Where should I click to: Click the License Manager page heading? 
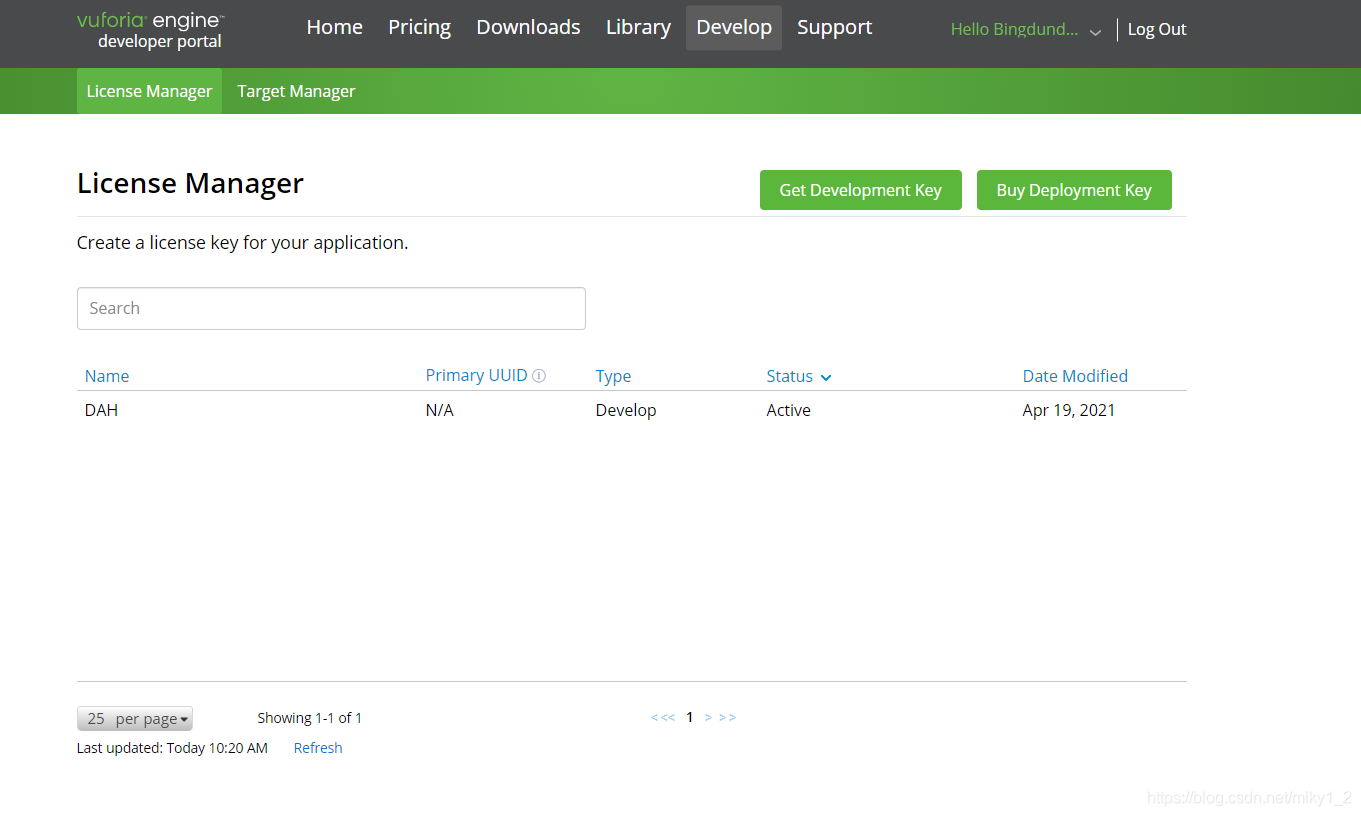tap(190, 183)
